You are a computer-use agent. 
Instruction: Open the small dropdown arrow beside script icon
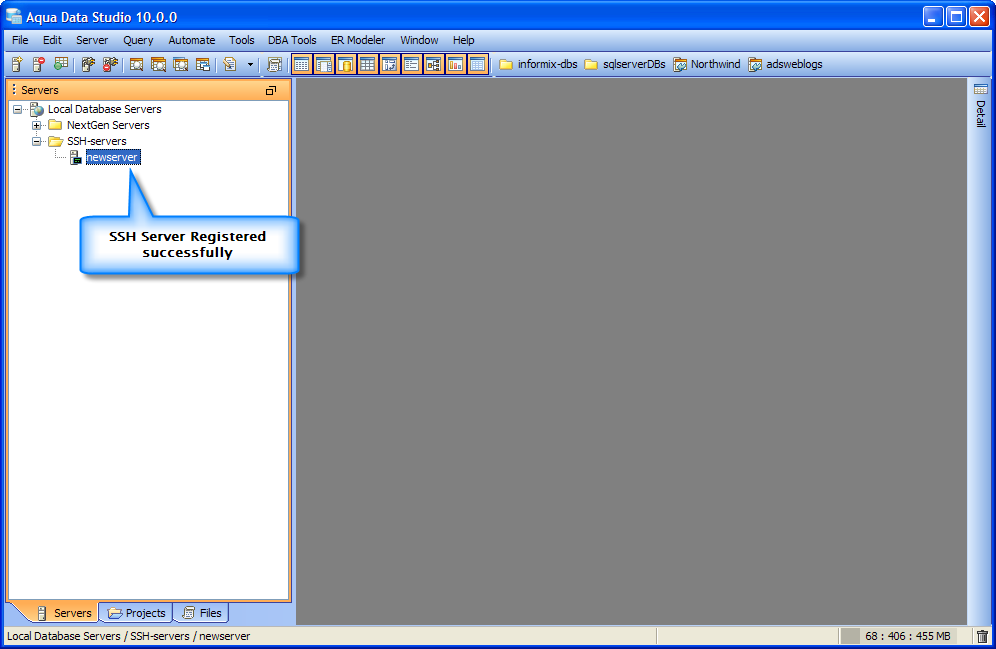coord(250,65)
